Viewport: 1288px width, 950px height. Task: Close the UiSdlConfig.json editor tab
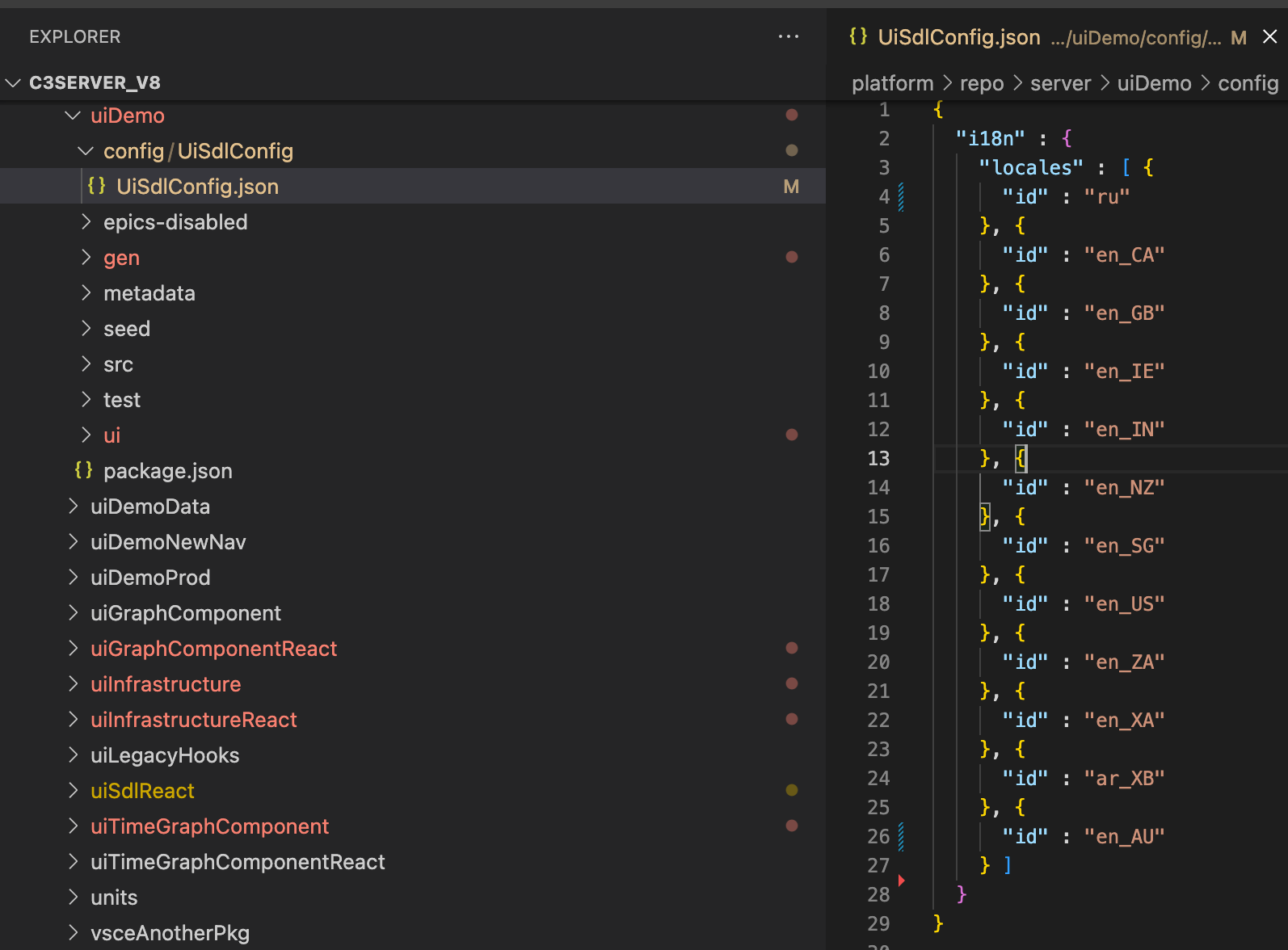point(1269,37)
